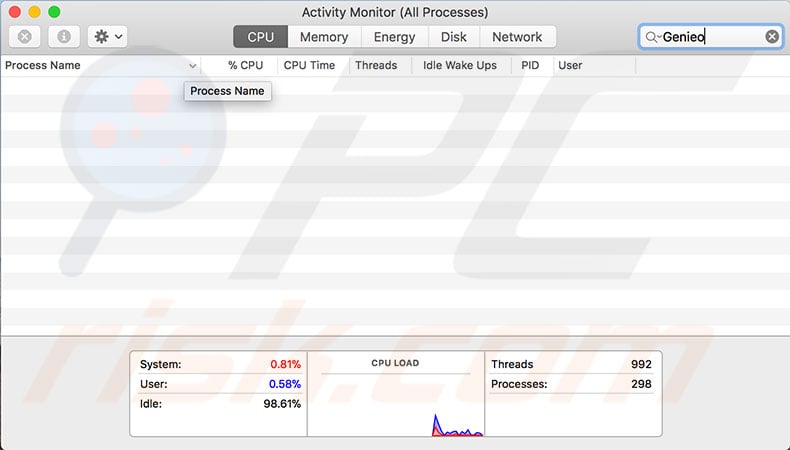
Task: Open the search magnifier options menu
Action: click(653, 37)
